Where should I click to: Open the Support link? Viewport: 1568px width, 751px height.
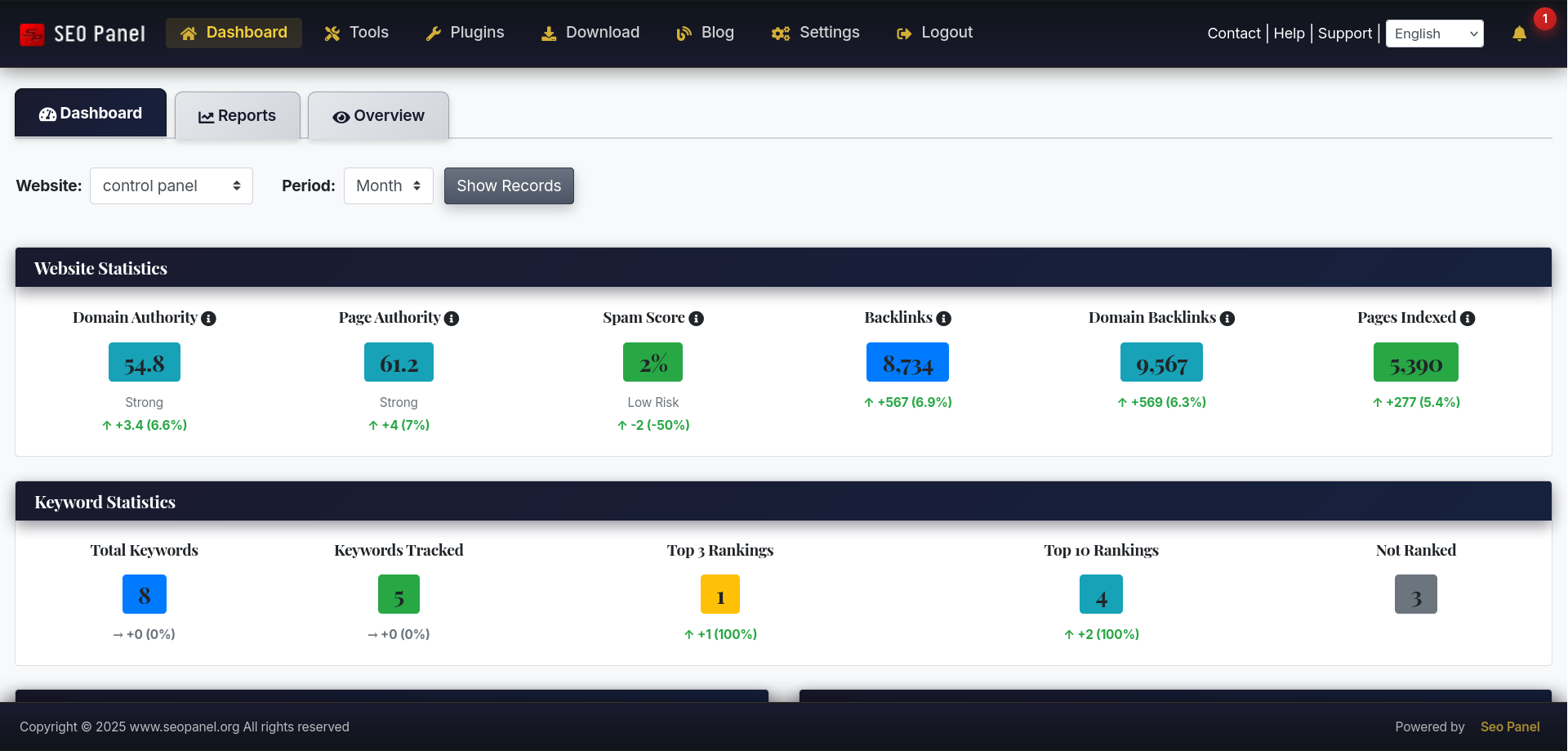coord(1344,34)
